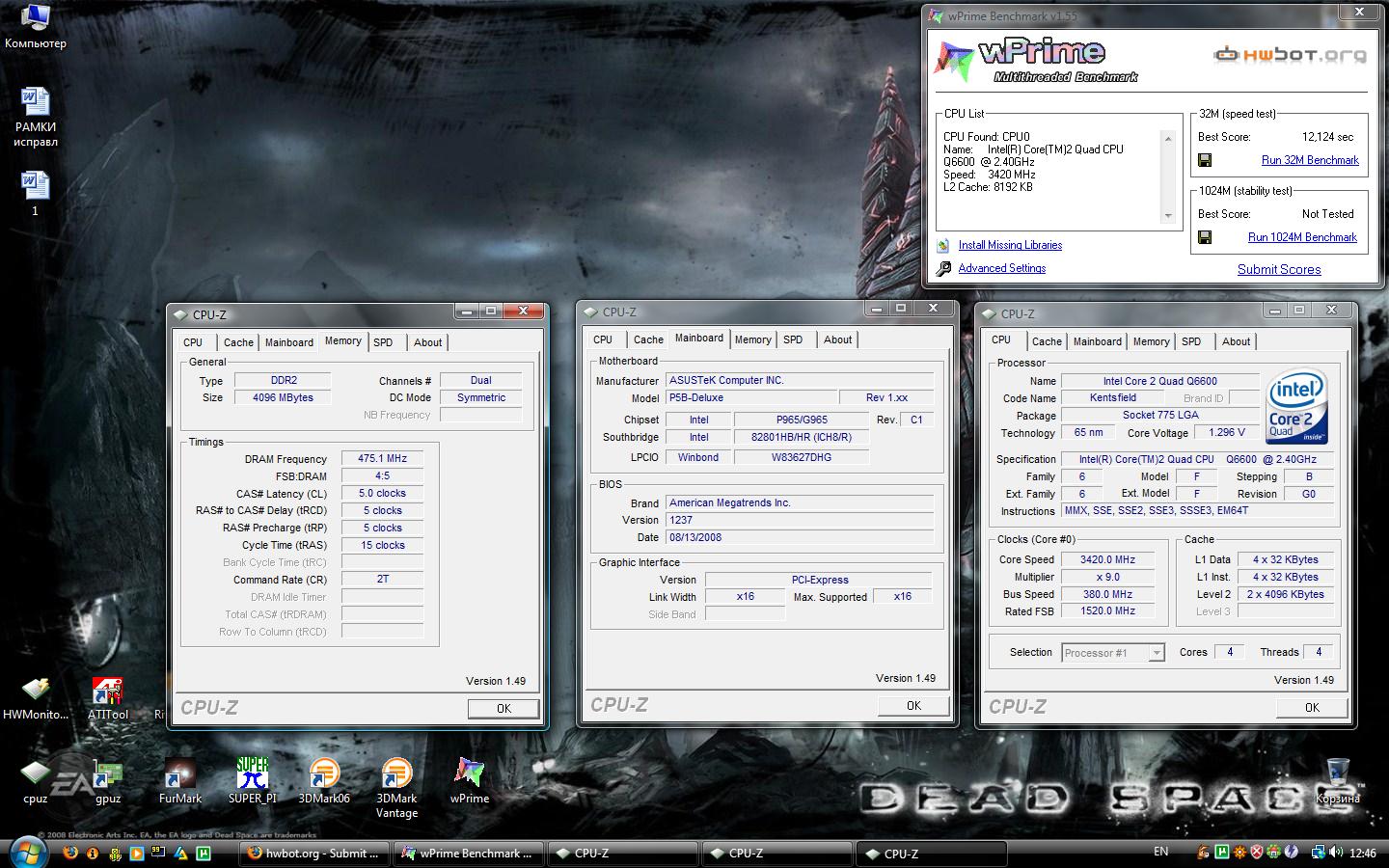Open the Advanced Settings link
The image size is (1389, 868).
(1001, 268)
